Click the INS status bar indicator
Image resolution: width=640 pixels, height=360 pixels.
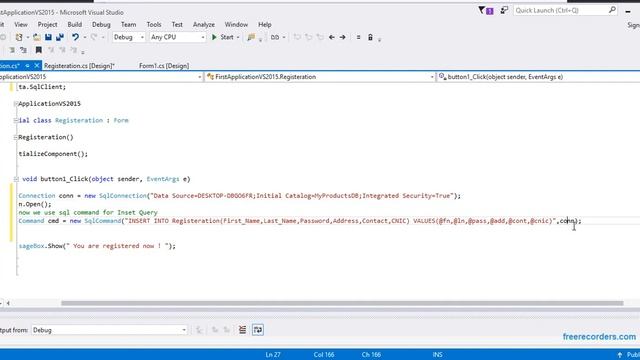coord(438,355)
